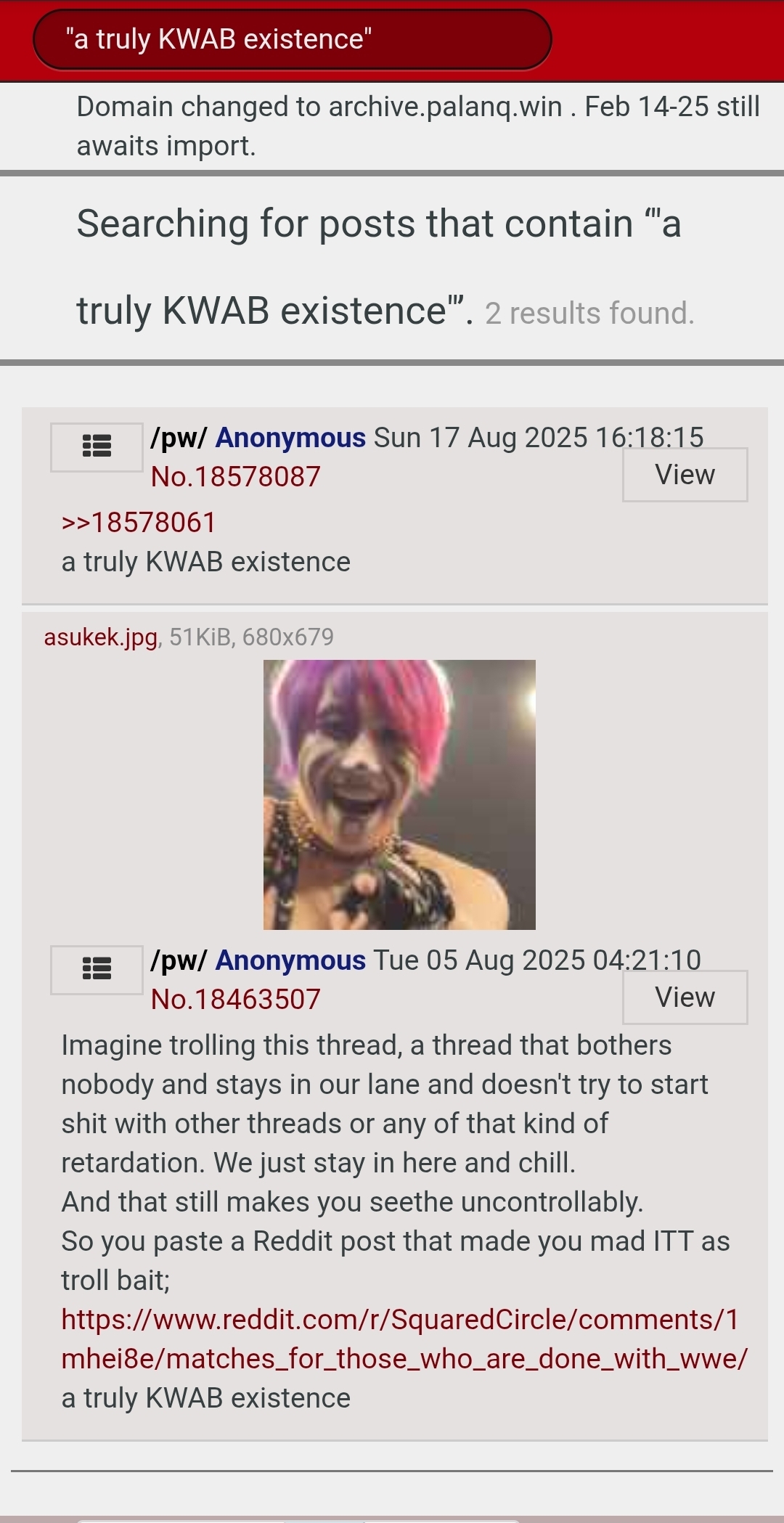Open the post menu icon for No.18463507
The height and width of the screenshot is (1523, 784).
(x=97, y=970)
